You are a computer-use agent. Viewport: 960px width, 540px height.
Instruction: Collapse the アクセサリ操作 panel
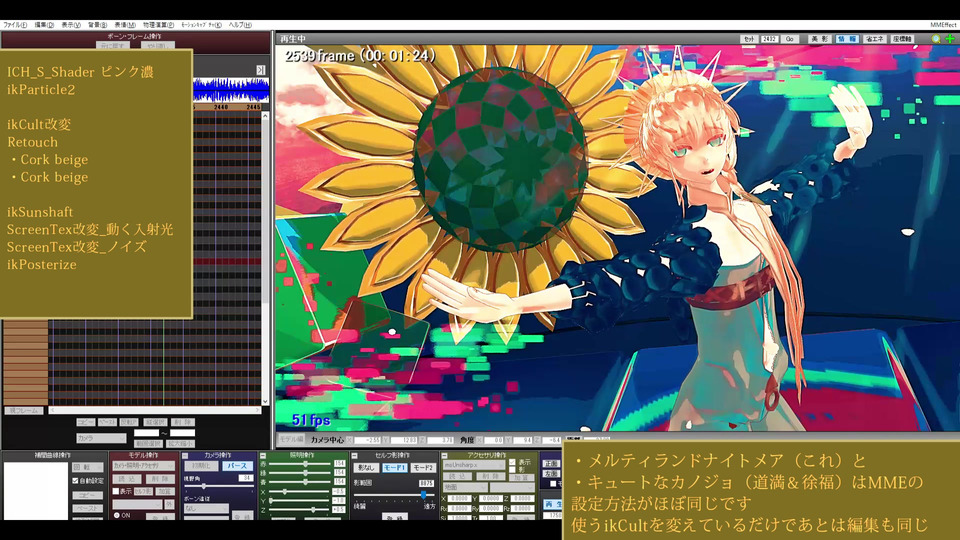point(444,456)
